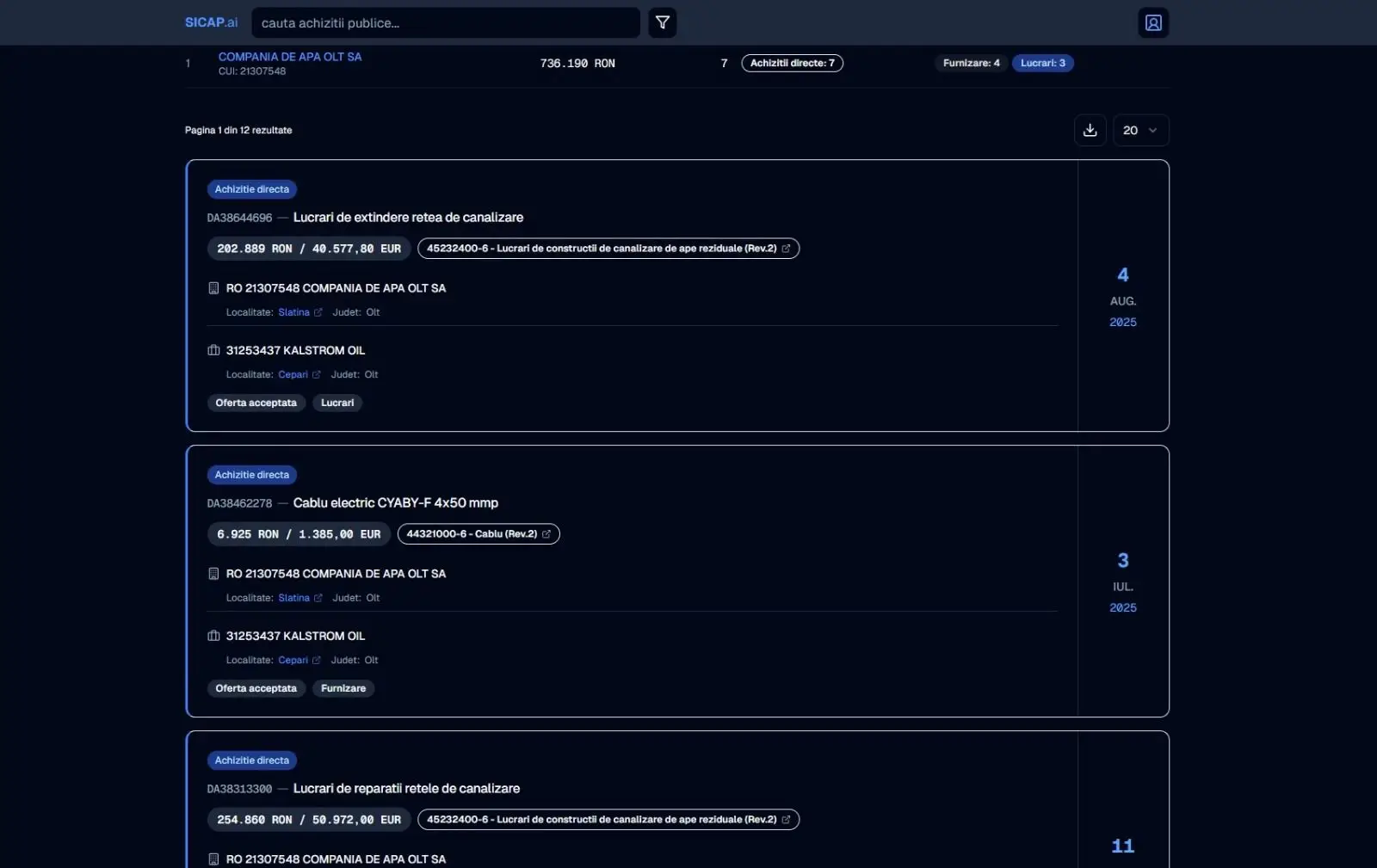Open COMPANIA DE APA OLT SA link

tap(290, 57)
